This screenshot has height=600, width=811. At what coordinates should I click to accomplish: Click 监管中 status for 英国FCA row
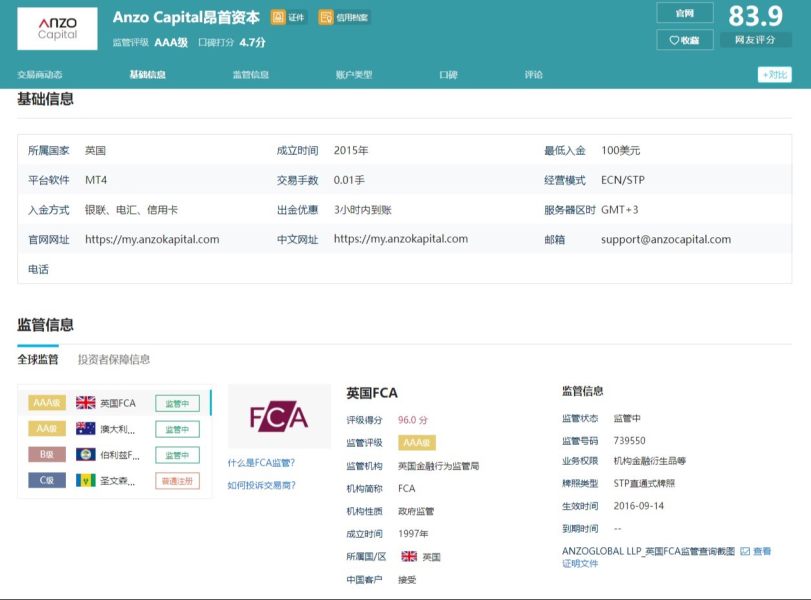click(177, 403)
